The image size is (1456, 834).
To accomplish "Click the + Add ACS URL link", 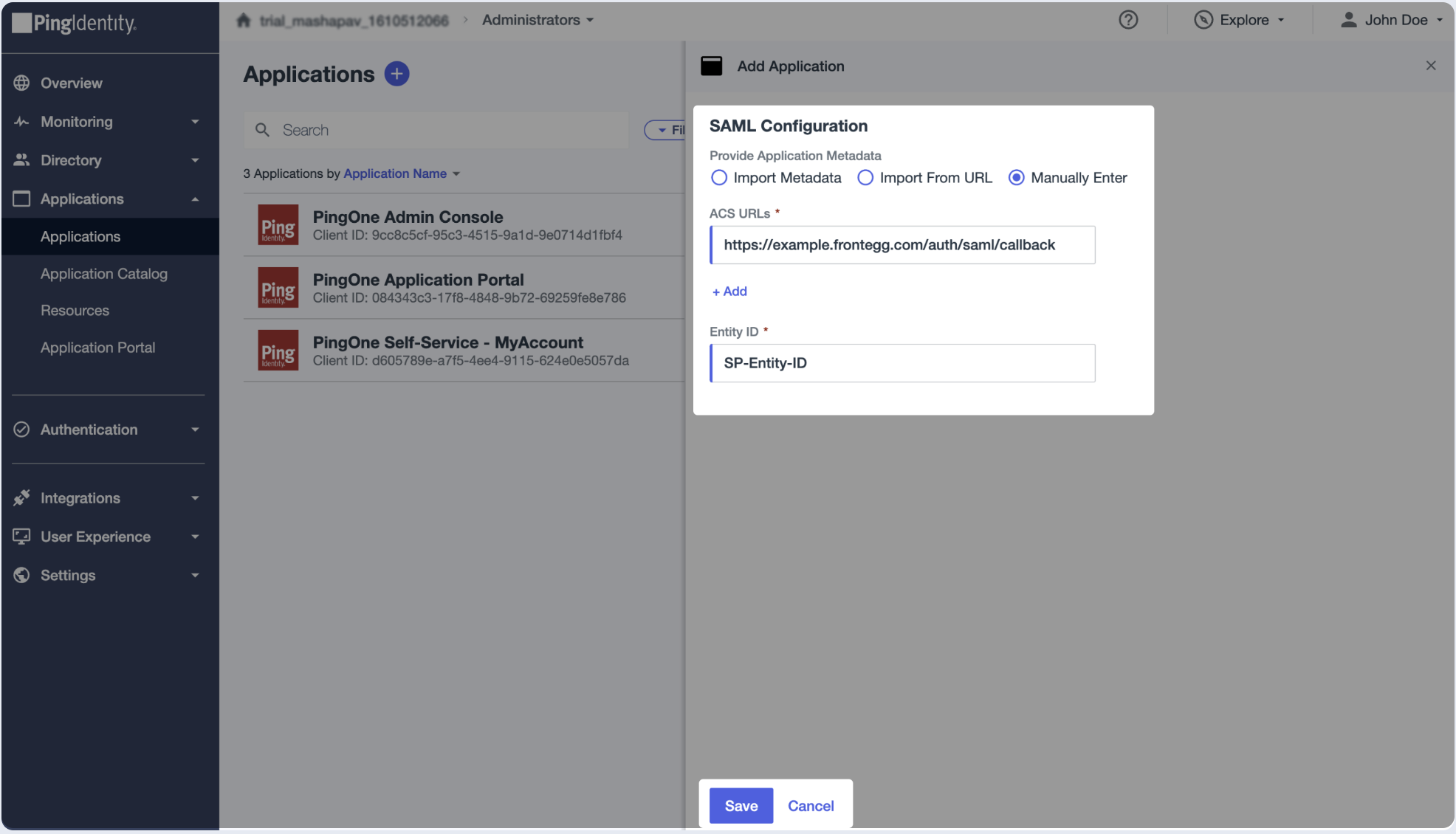I will [729, 292].
